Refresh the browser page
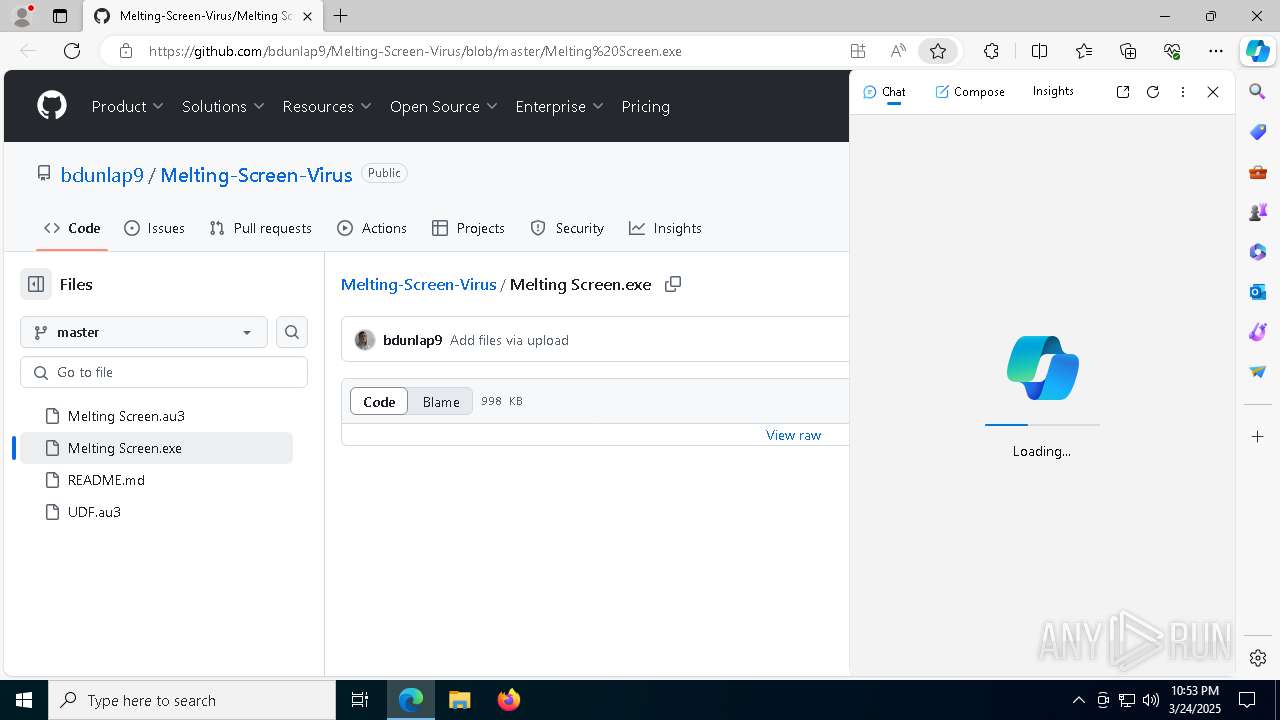The image size is (1280, 720). click(x=72, y=51)
